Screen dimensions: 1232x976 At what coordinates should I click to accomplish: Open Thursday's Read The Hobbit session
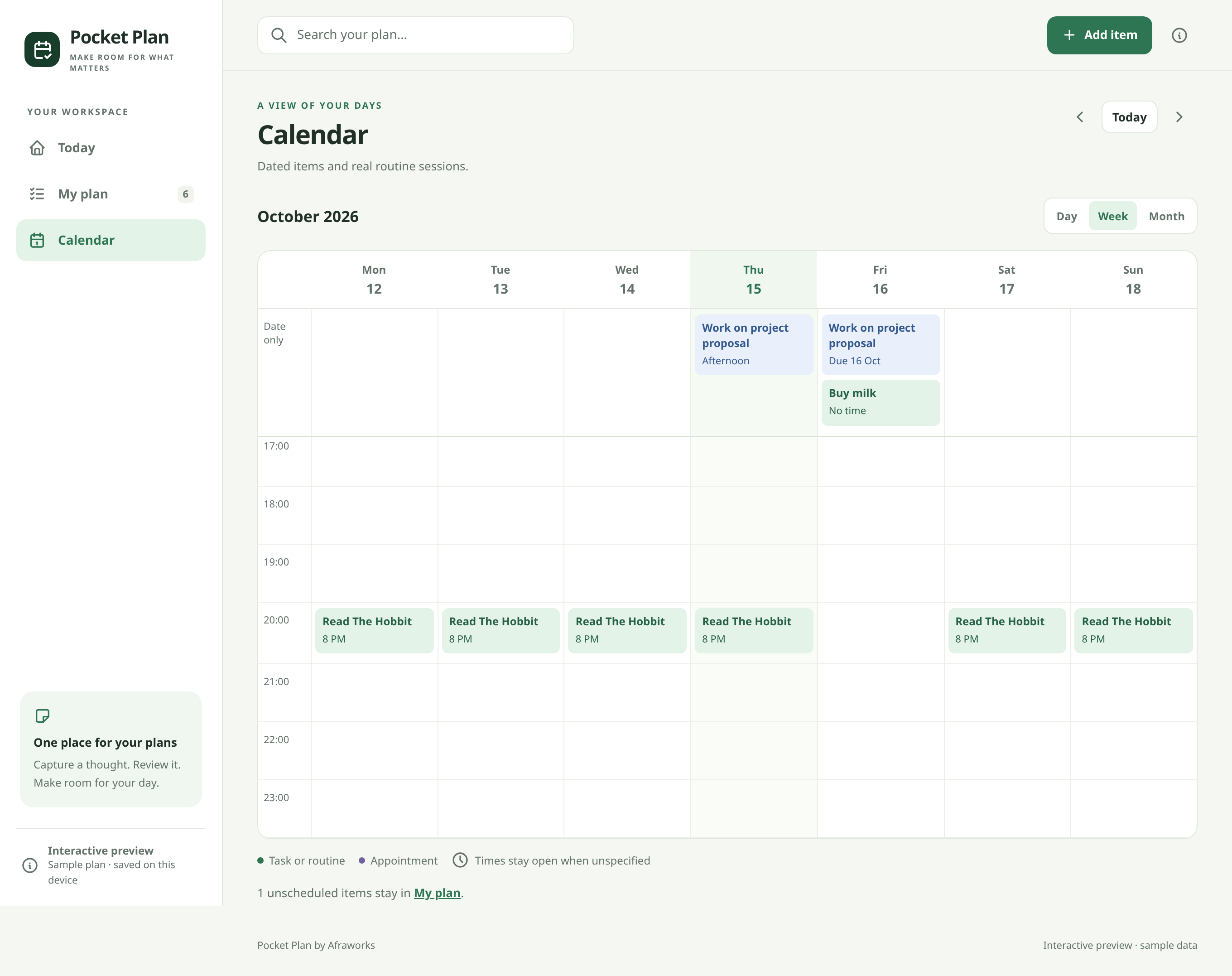coord(753,630)
